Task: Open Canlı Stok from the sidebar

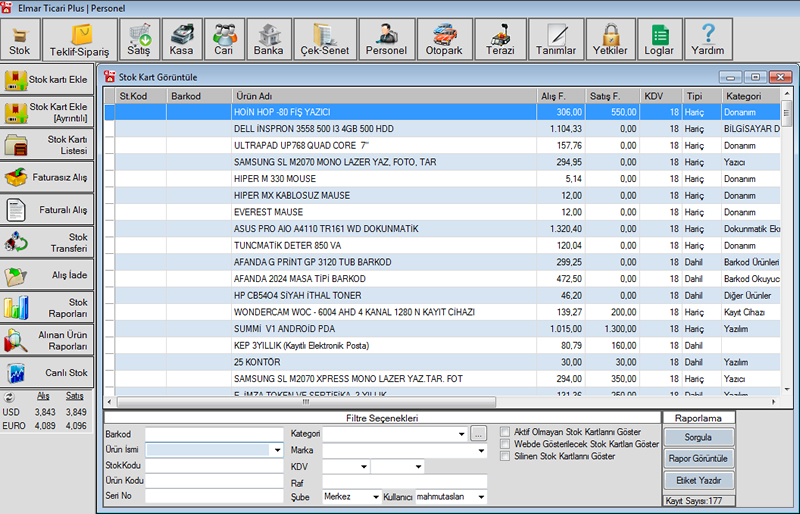Action: click(48, 374)
